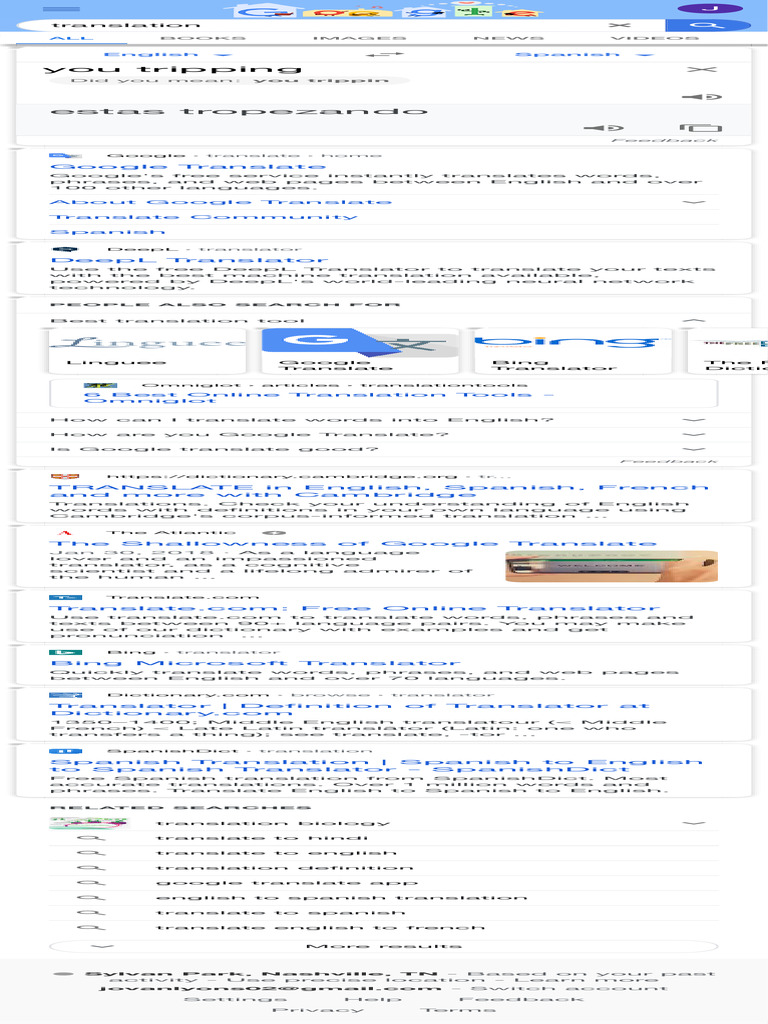Click the Google Doodle logo
This screenshot has height=1024, width=768.
point(384,10)
